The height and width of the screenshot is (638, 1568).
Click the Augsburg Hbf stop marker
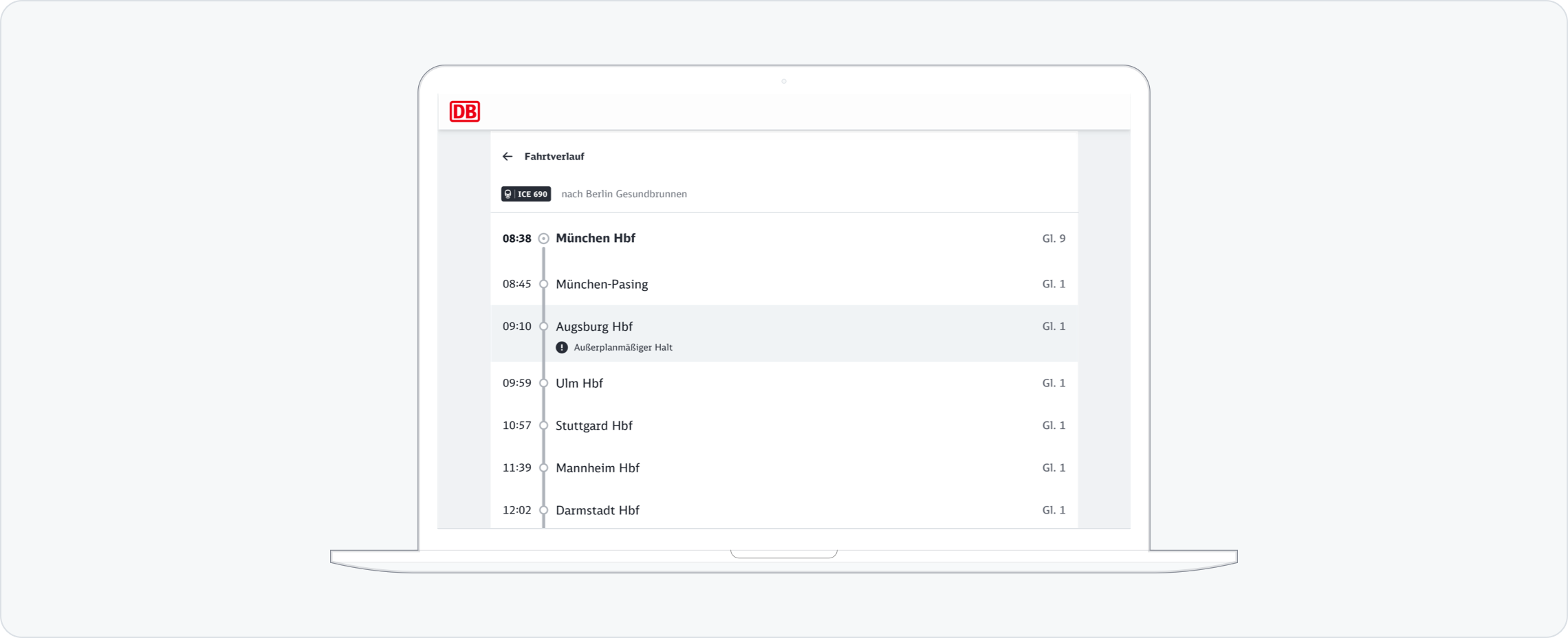(543, 327)
